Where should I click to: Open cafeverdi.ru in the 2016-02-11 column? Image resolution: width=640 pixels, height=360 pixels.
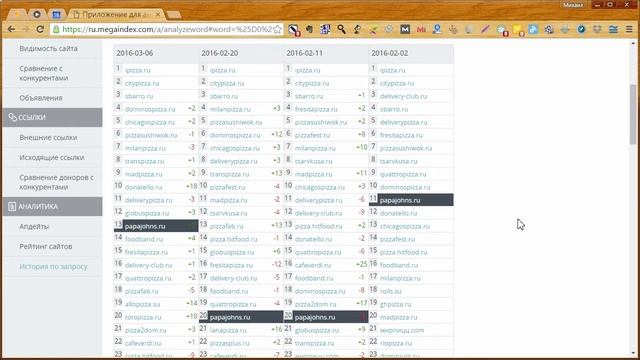click(313, 265)
